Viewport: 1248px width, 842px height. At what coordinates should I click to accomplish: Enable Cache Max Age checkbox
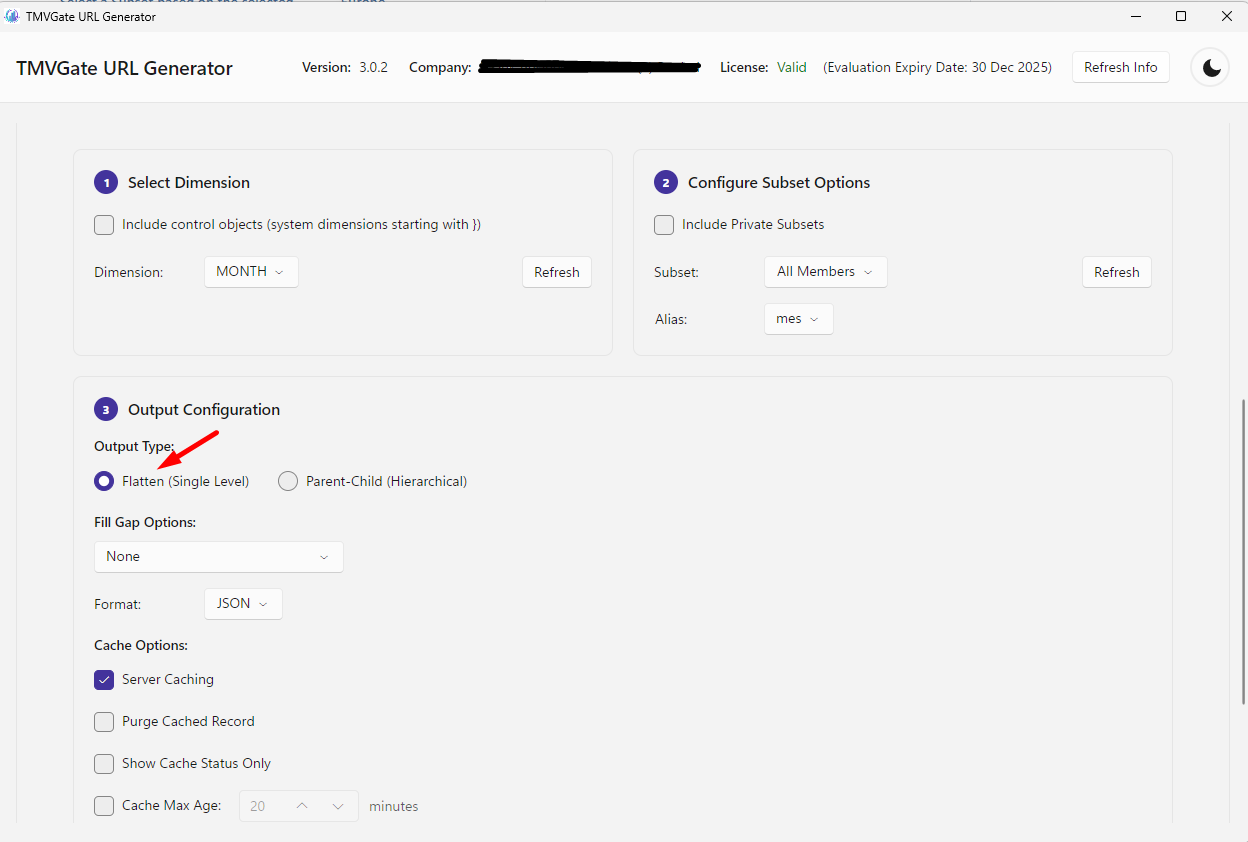click(x=104, y=806)
